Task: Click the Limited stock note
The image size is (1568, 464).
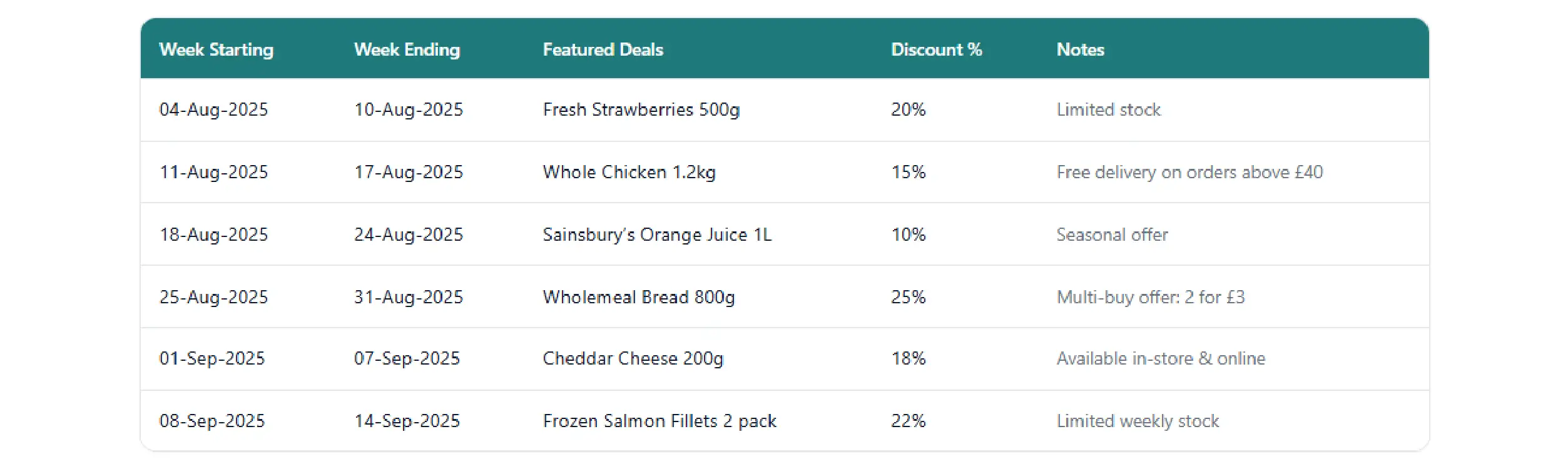Action: click(x=1108, y=109)
